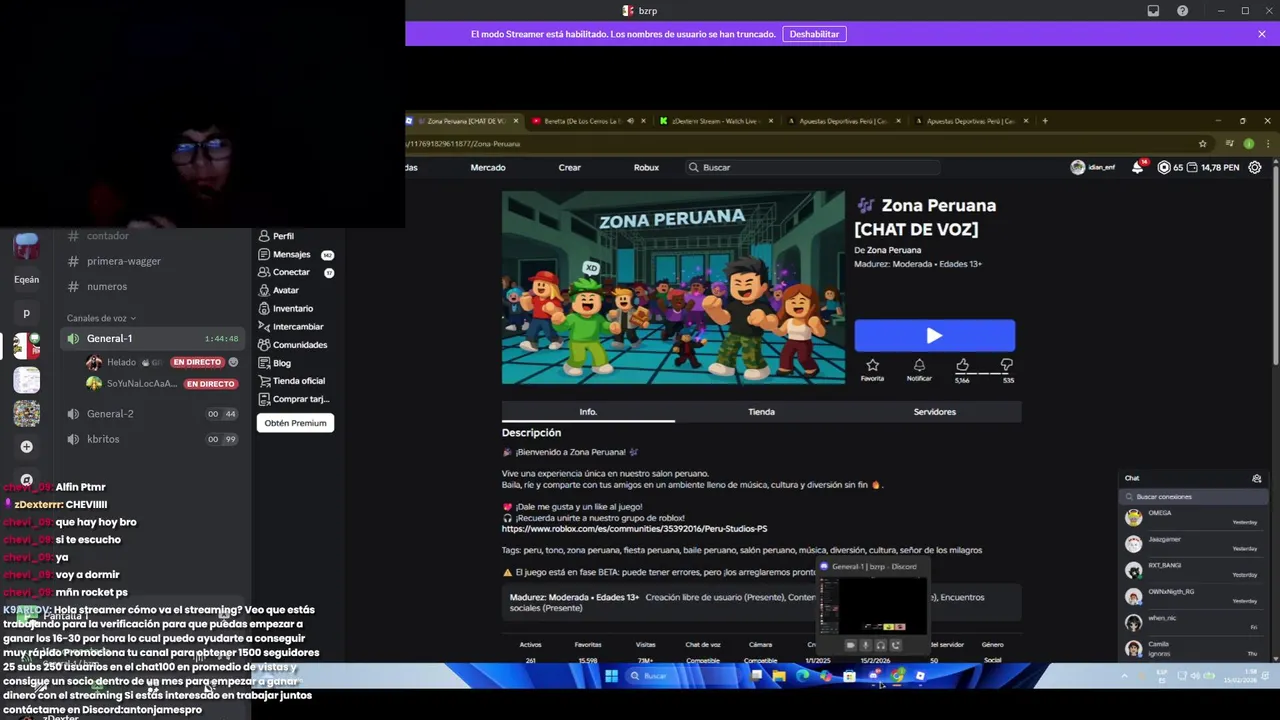Image resolution: width=1280 pixels, height=720 pixels.
Task: Open Comprar tarjeta in the Roblox sidebar
Action: (293, 399)
